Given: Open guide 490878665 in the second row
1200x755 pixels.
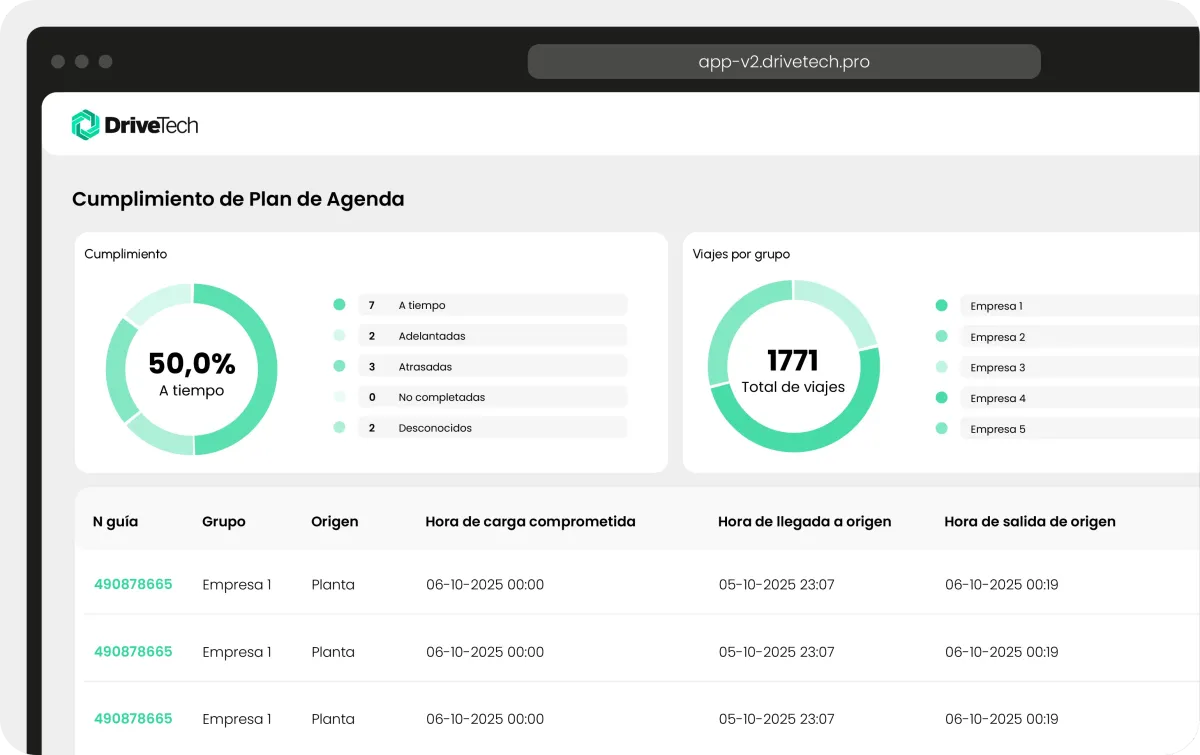Looking at the screenshot, I should (x=133, y=651).
